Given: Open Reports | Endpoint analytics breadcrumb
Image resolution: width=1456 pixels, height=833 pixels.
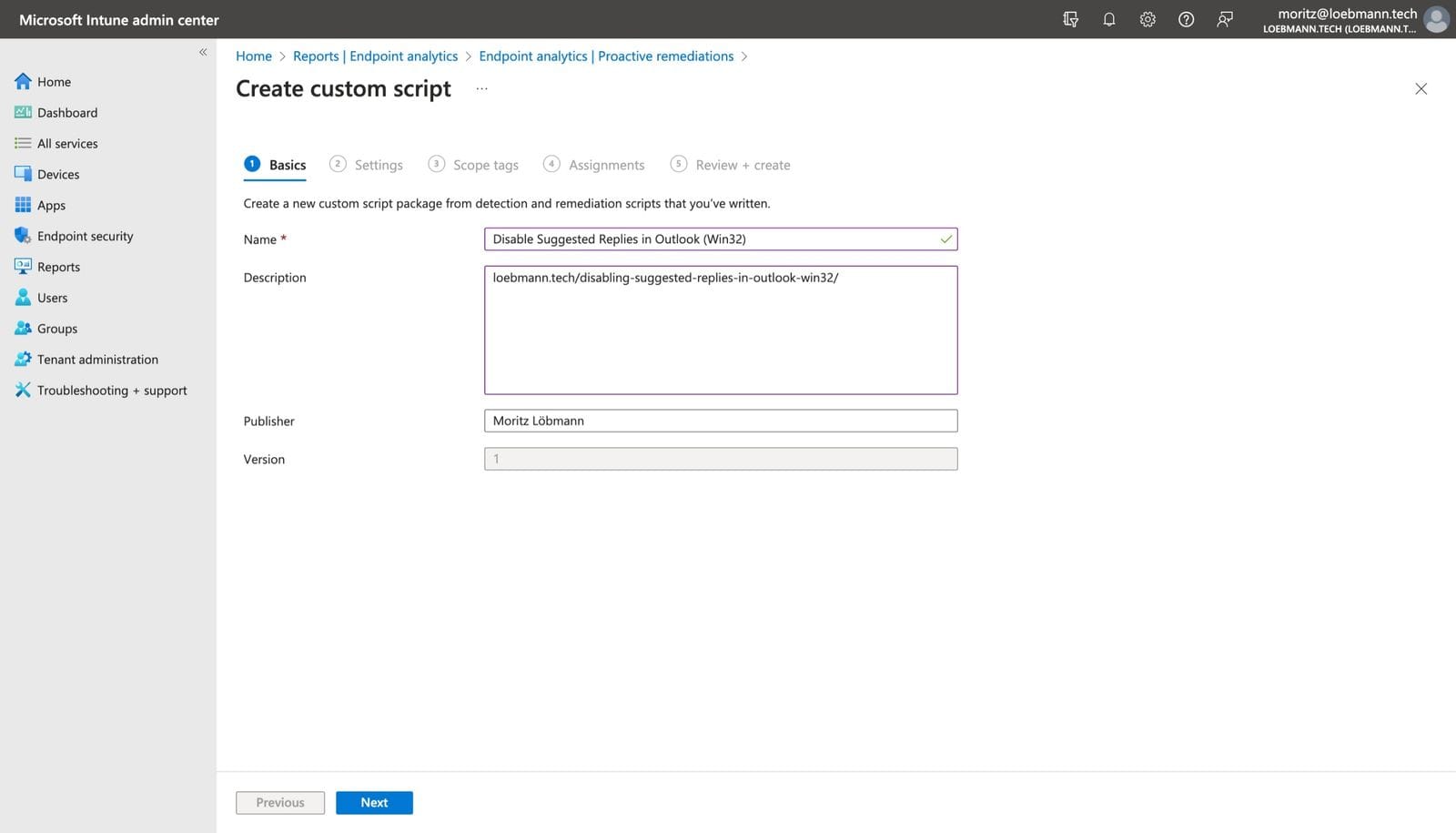Looking at the screenshot, I should tap(375, 56).
